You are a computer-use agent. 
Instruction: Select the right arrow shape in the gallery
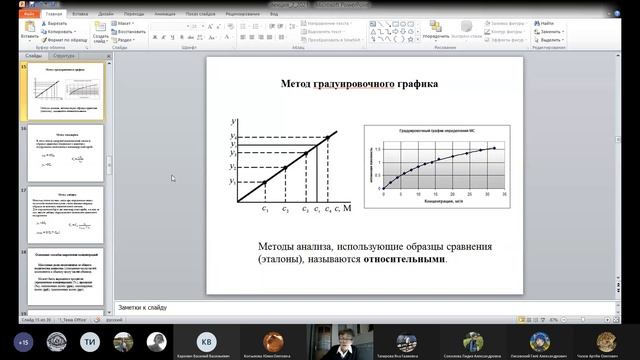pos(396,31)
